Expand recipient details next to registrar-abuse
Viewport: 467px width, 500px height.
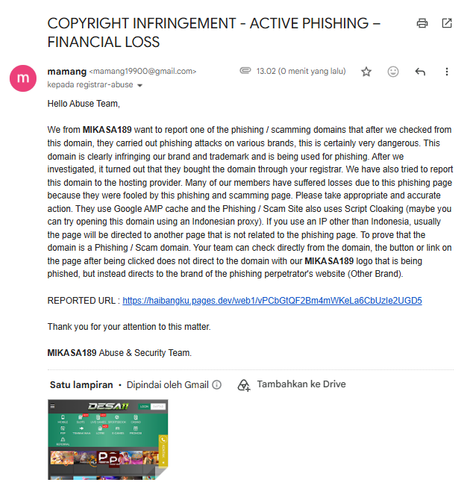pyautogui.click(x=140, y=85)
